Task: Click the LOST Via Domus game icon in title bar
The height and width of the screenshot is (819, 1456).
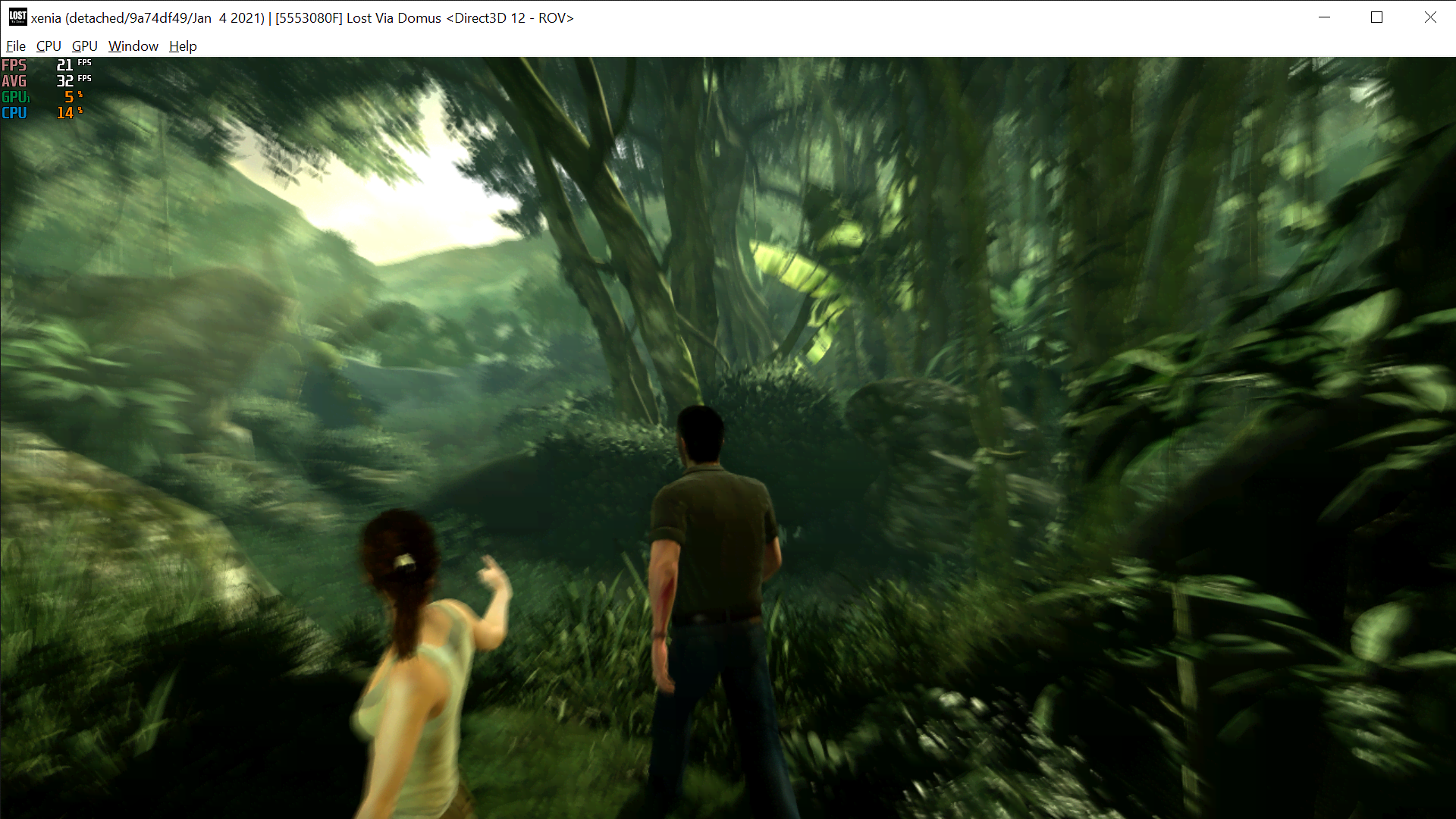Action: [17, 17]
